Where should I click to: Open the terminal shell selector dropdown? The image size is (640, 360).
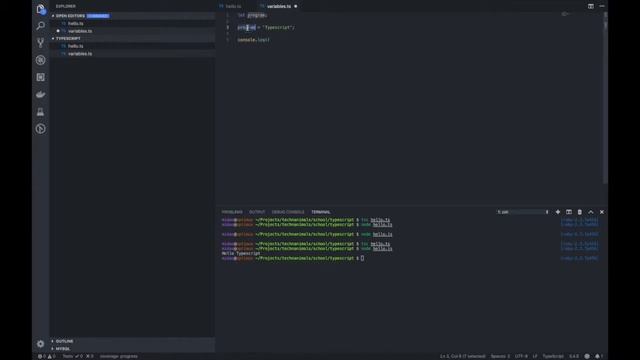[523, 212]
